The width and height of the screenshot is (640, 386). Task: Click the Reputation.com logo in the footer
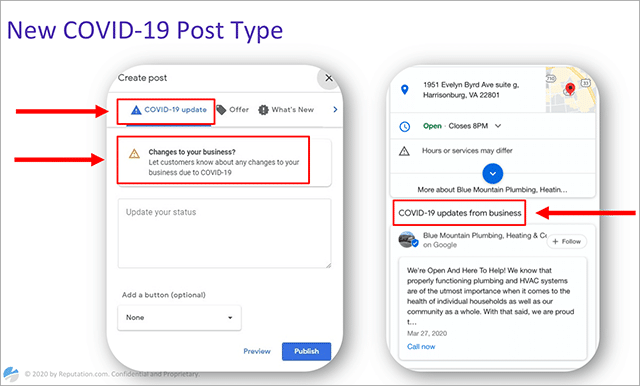[11, 374]
